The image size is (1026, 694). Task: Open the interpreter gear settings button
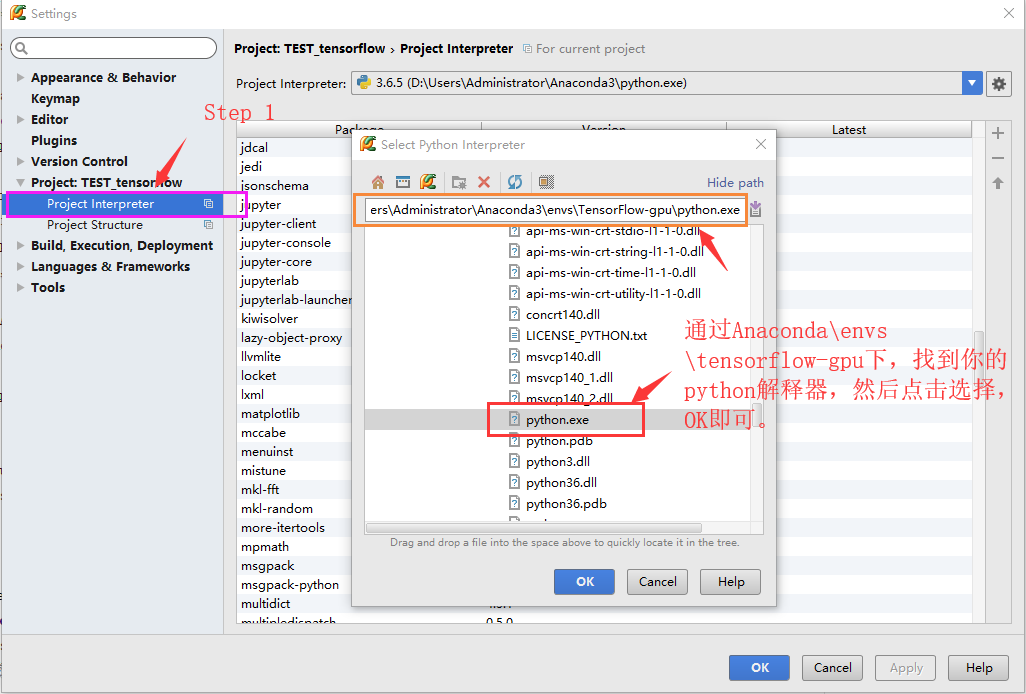coord(999,84)
